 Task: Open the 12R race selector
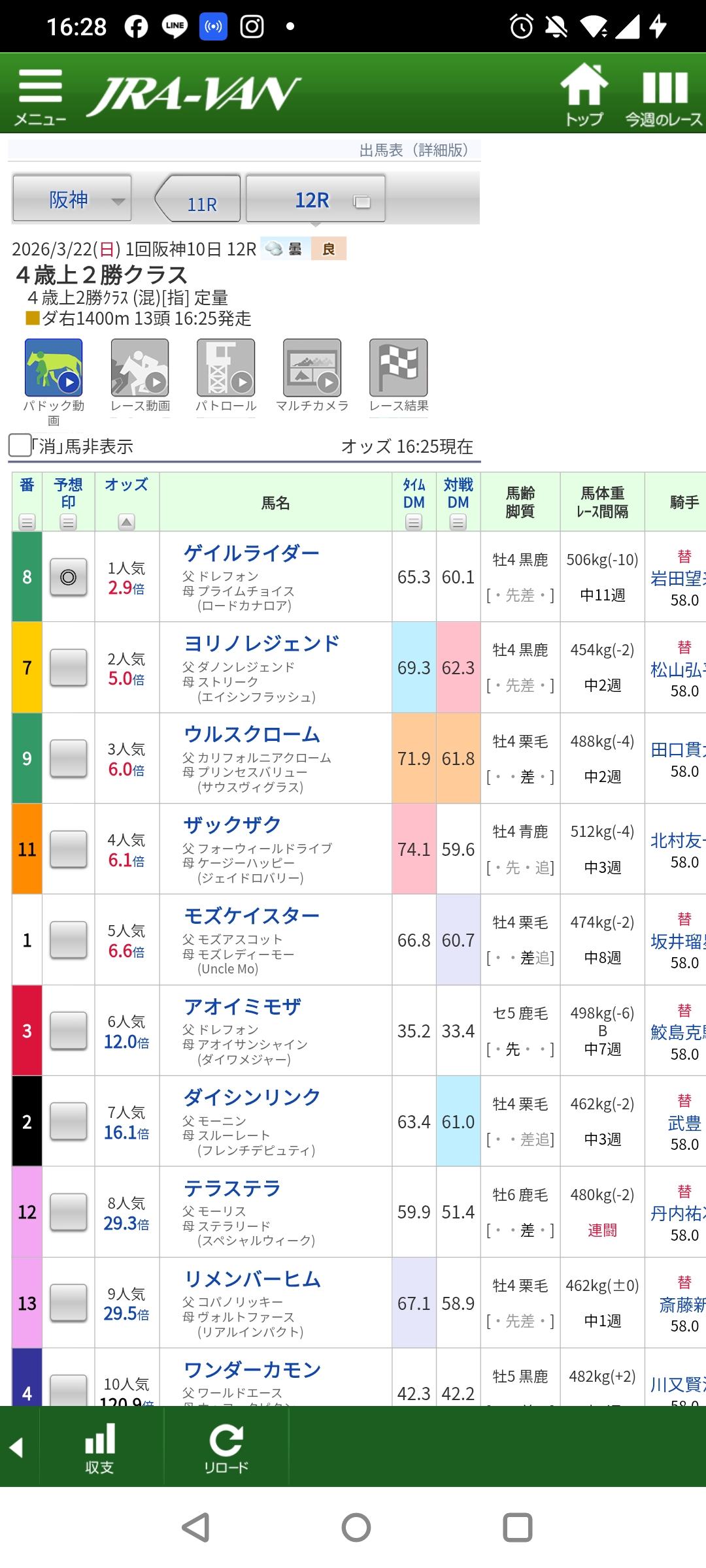[x=315, y=199]
